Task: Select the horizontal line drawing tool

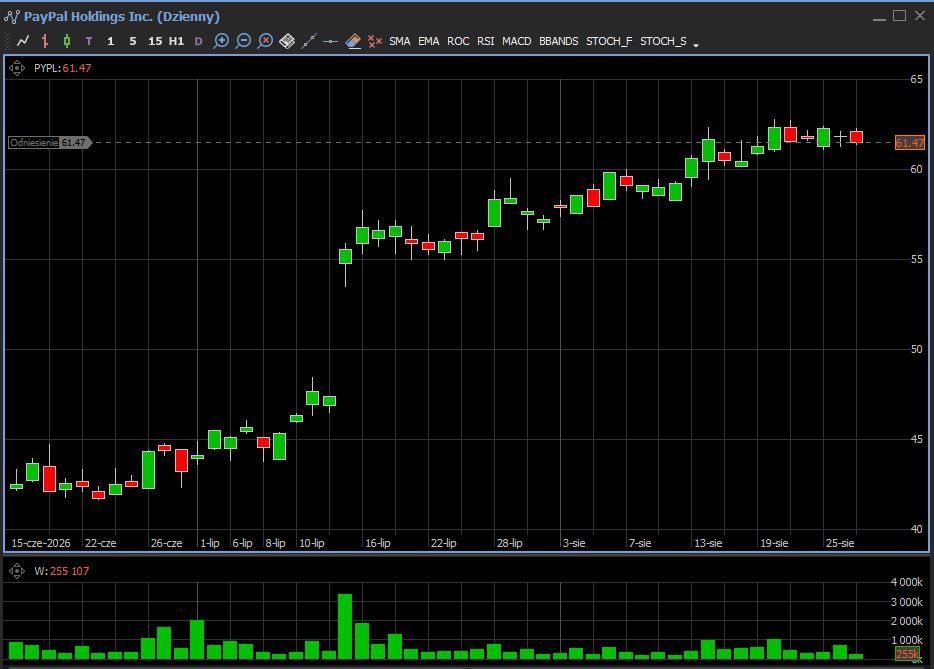Action: pos(331,41)
